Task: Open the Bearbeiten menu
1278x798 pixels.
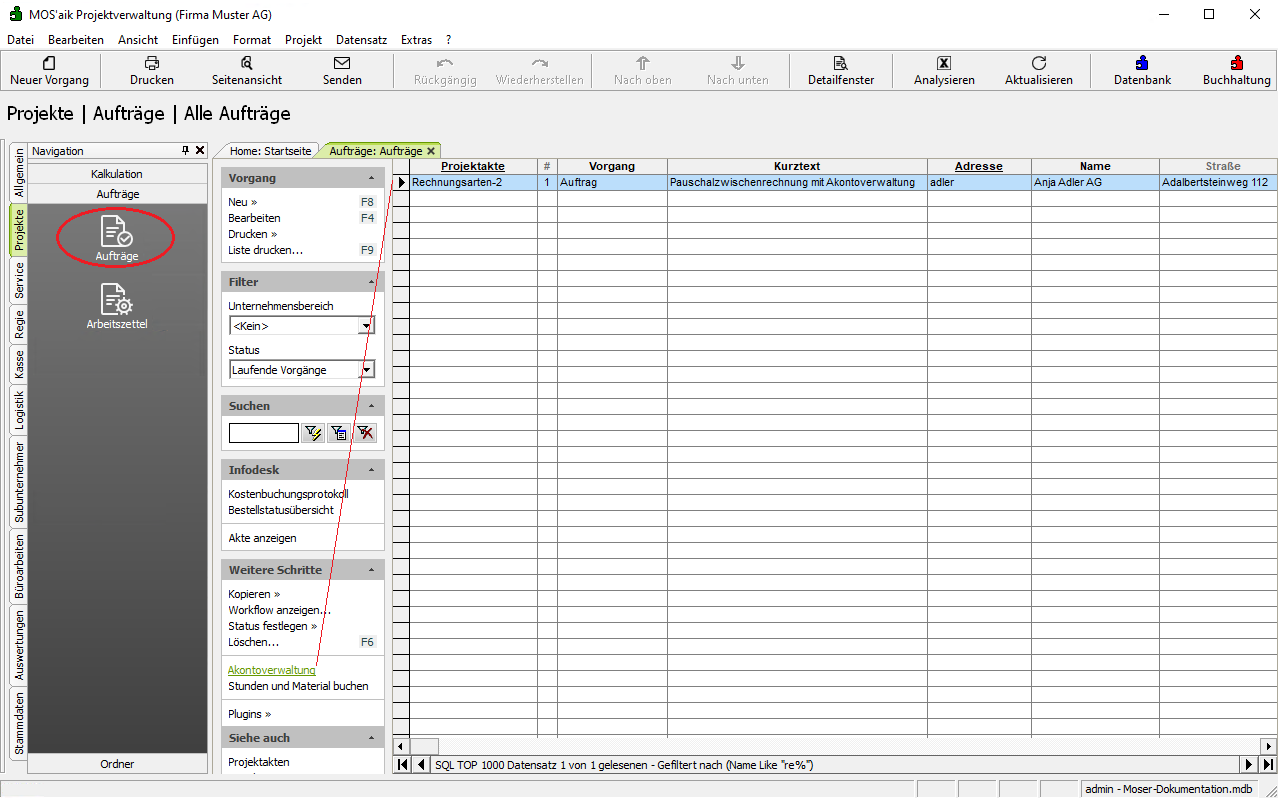Action: click(76, 40)
